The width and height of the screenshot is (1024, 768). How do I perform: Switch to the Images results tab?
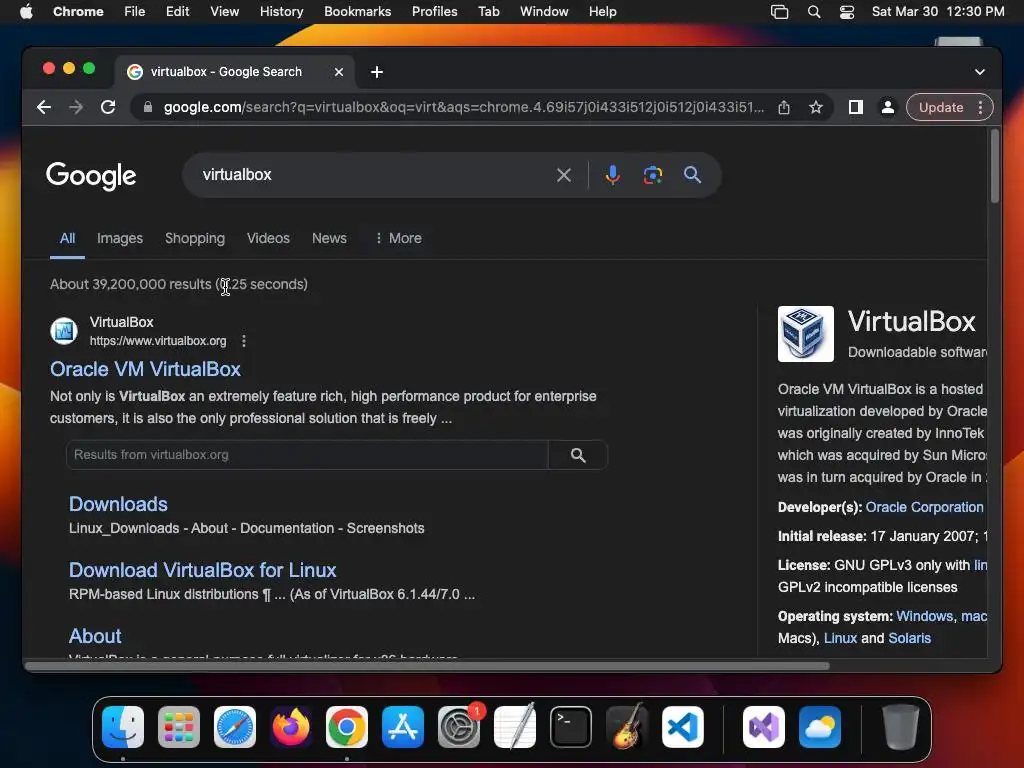tap(120, 238)
